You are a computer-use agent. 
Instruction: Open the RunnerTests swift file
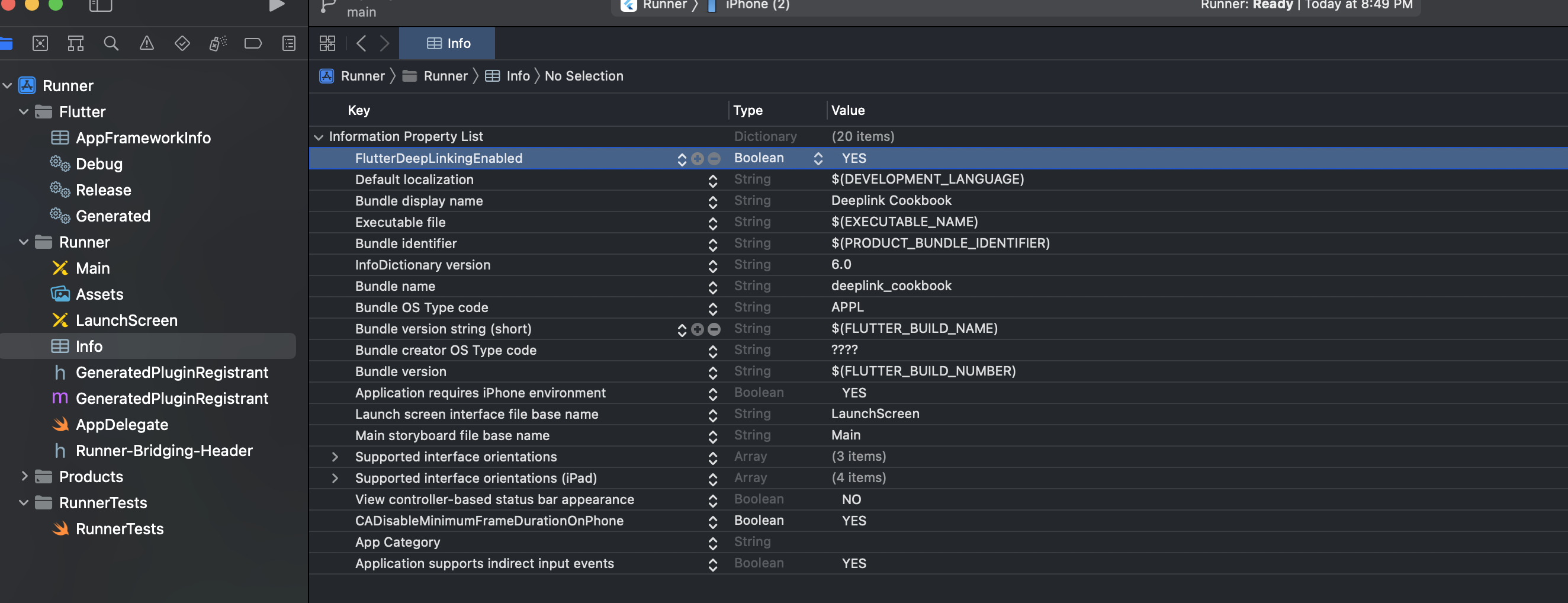[x=108, y=530]
